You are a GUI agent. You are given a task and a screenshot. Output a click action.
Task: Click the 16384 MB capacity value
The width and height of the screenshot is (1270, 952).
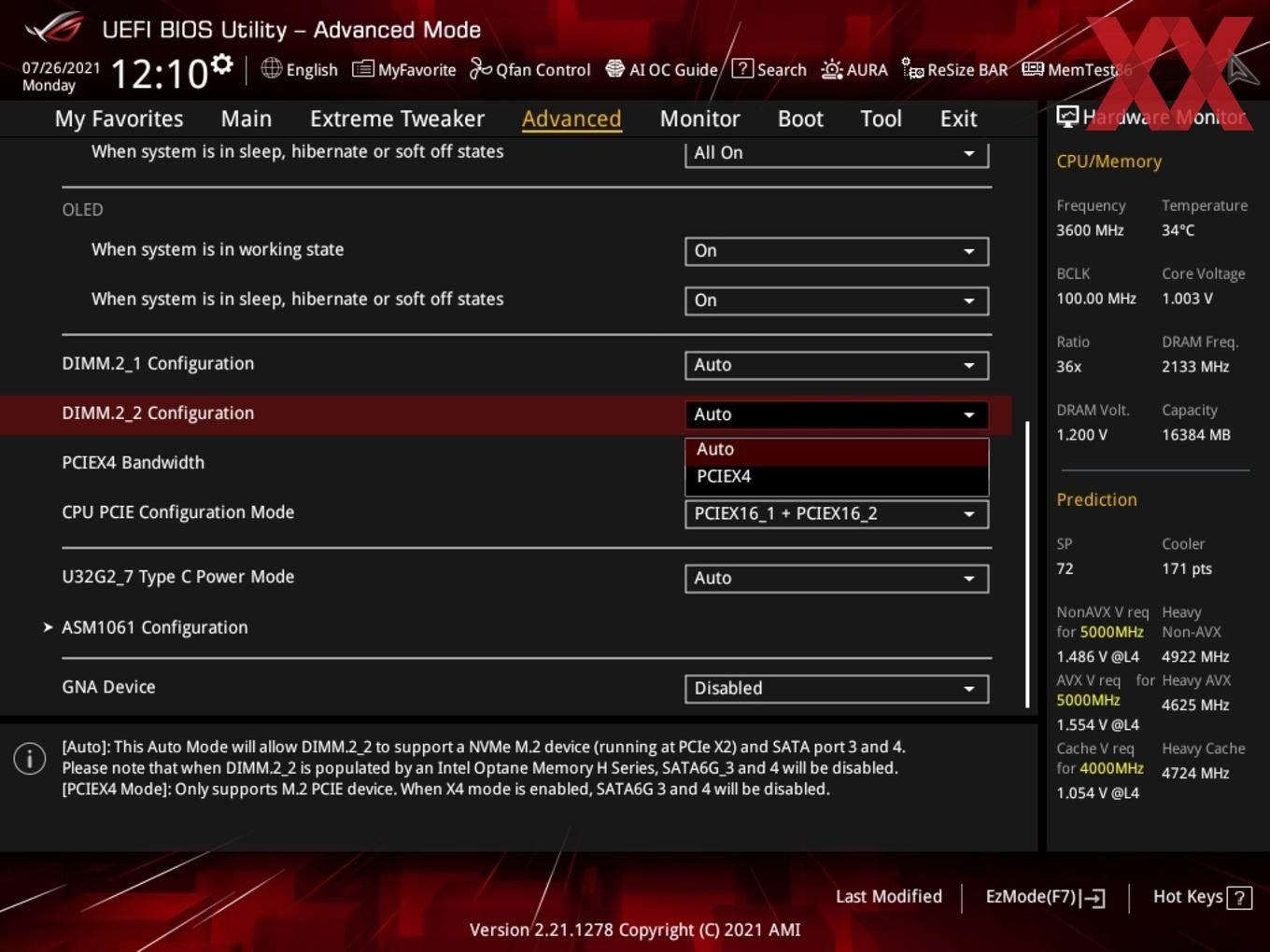1196,435
